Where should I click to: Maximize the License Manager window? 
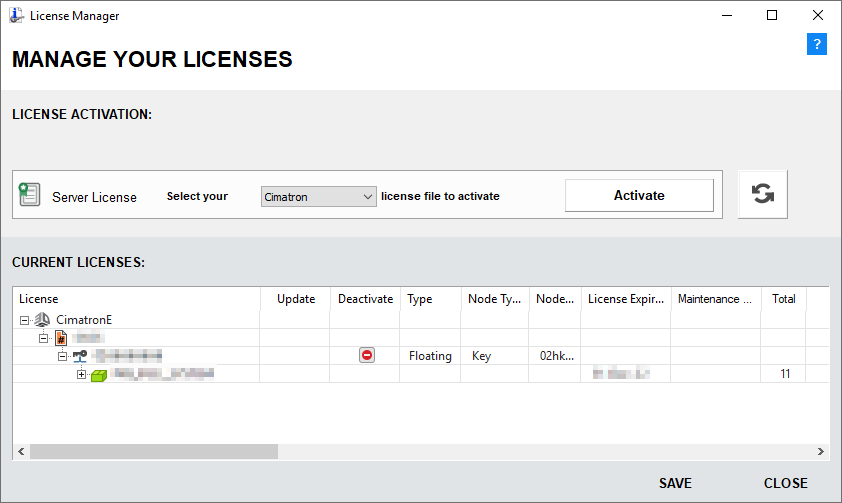point(772,15)
